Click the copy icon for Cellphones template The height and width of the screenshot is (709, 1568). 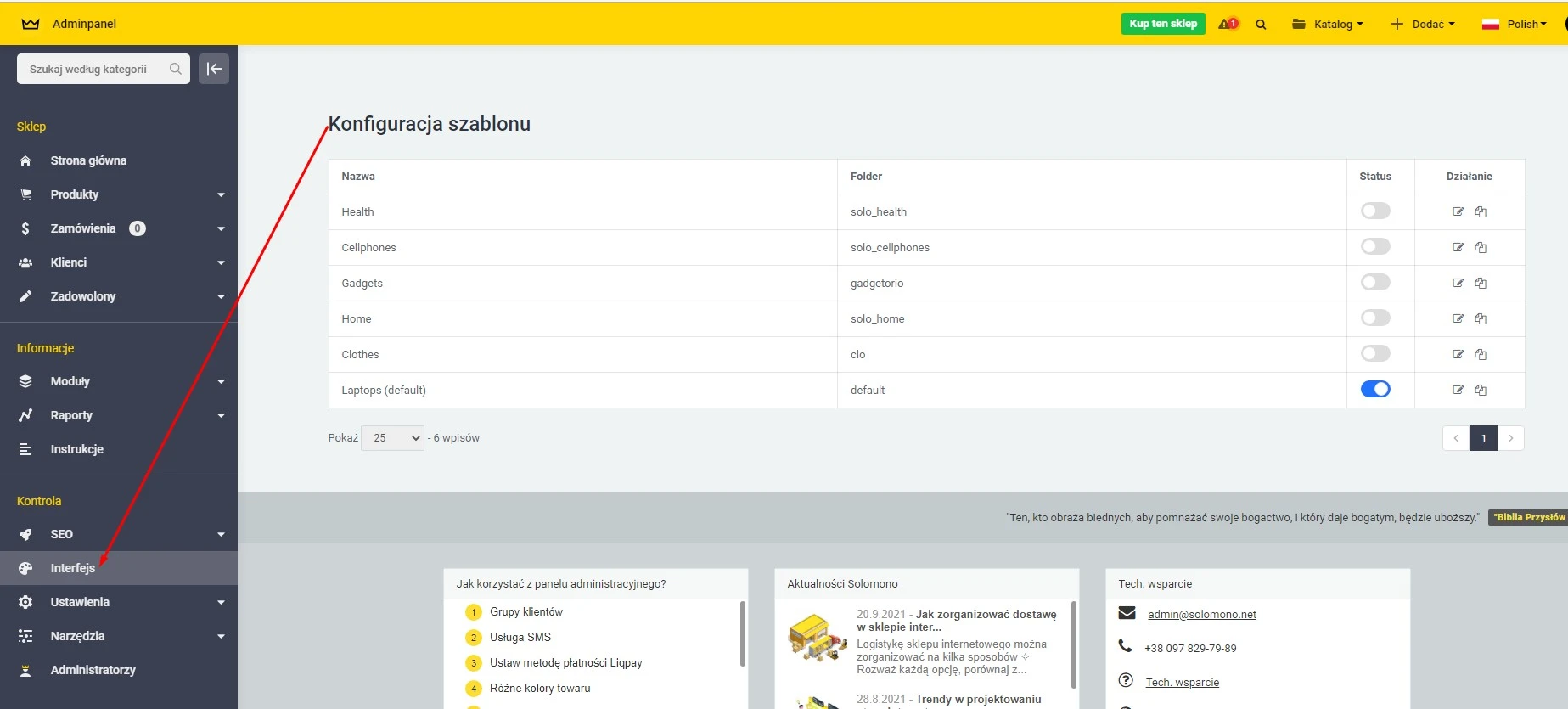(1481, 247)
